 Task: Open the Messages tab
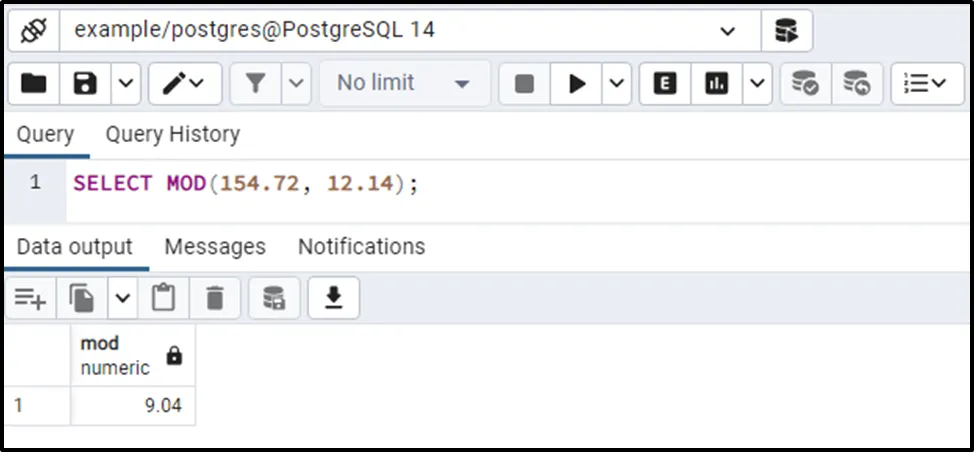pos(215,246)
